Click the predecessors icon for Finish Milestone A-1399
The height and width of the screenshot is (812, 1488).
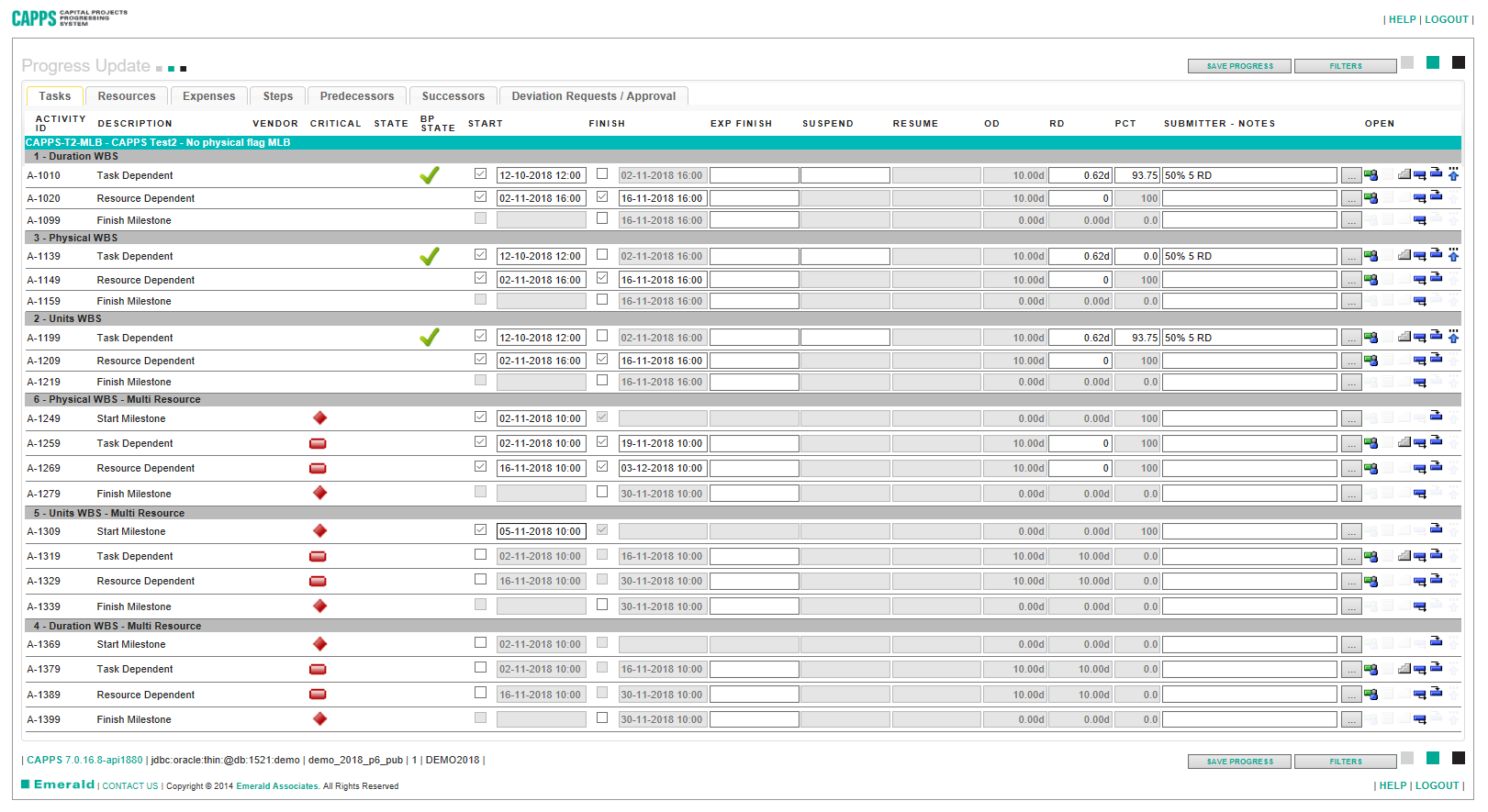pos(1419,719)
